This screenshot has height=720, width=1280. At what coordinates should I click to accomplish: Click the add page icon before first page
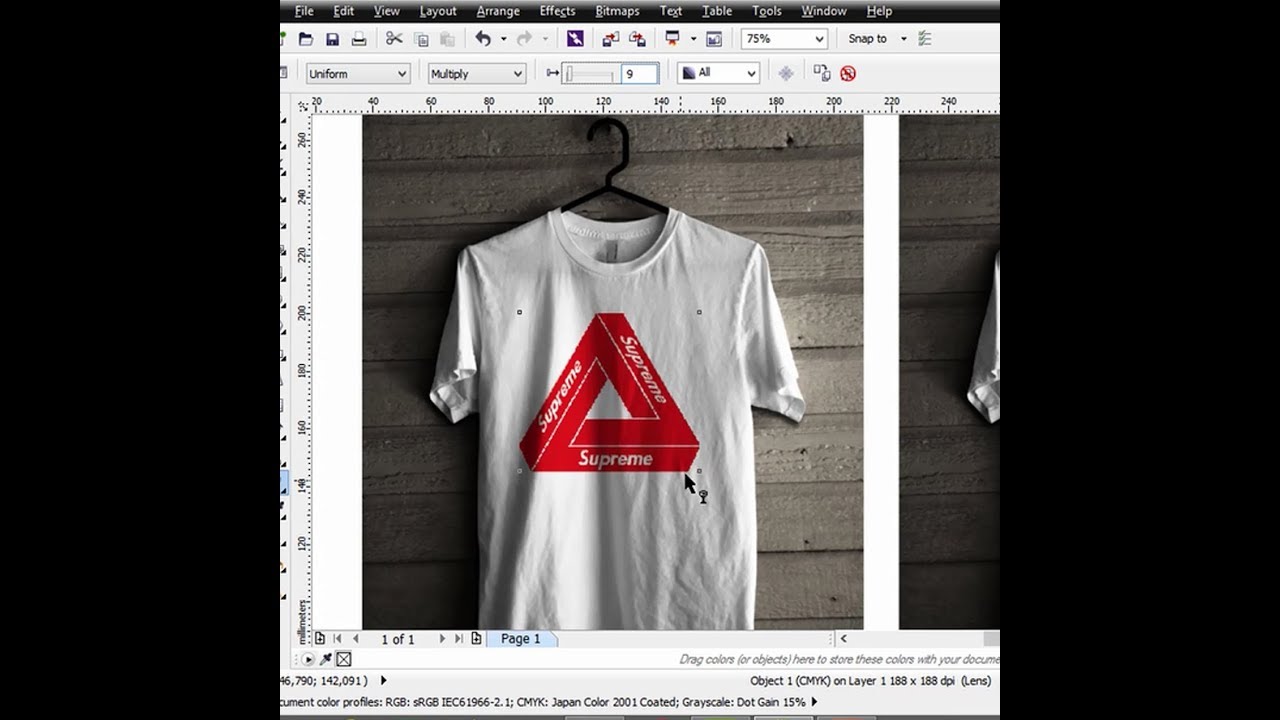click(x=320, y=638)
